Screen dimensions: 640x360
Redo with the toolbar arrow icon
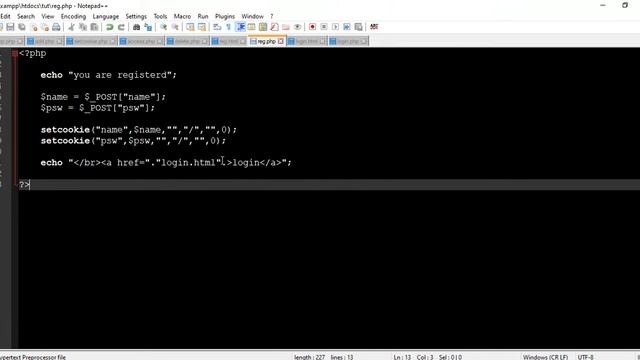121,27
